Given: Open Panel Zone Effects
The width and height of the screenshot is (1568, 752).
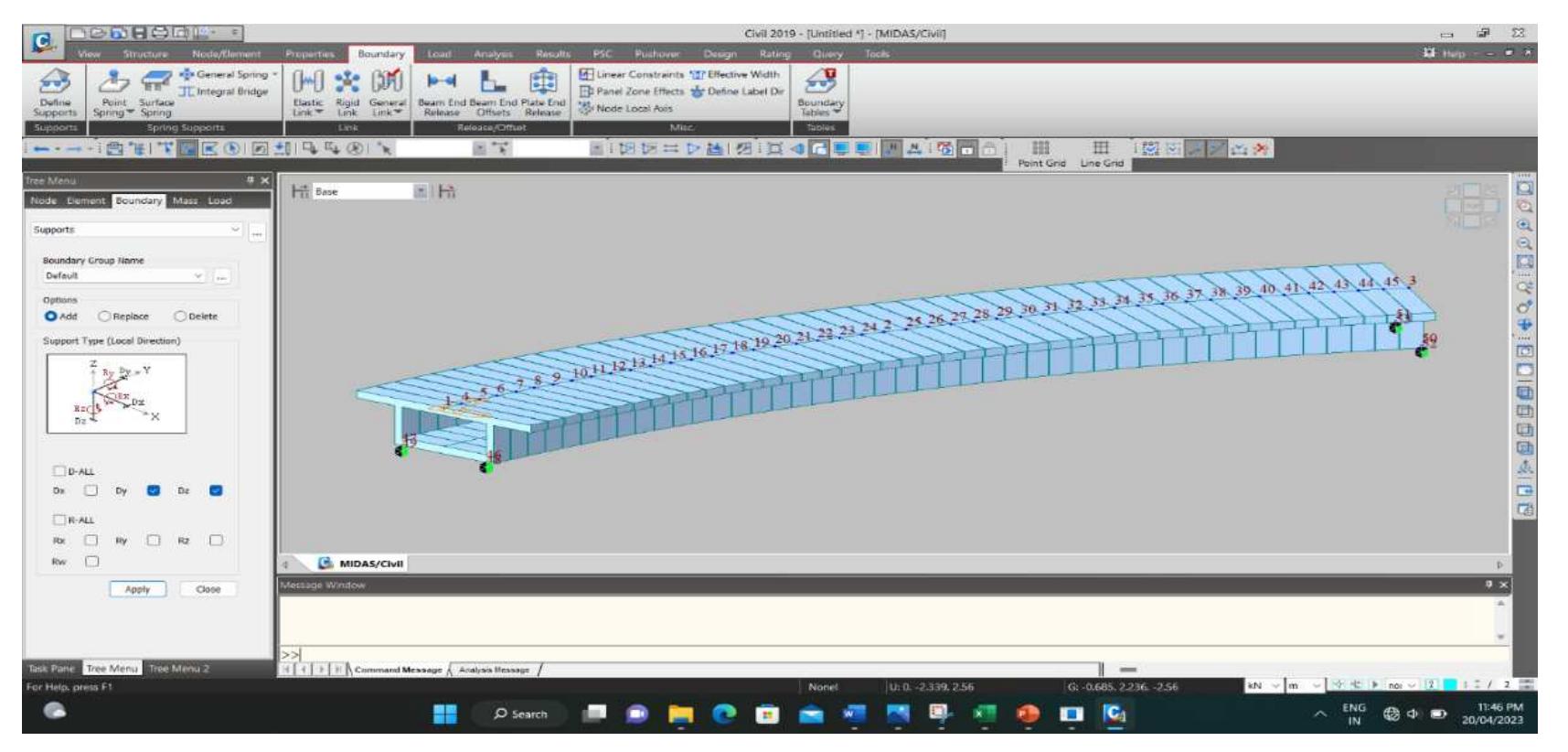Looking at the screenshot, I should click(631, 91).
